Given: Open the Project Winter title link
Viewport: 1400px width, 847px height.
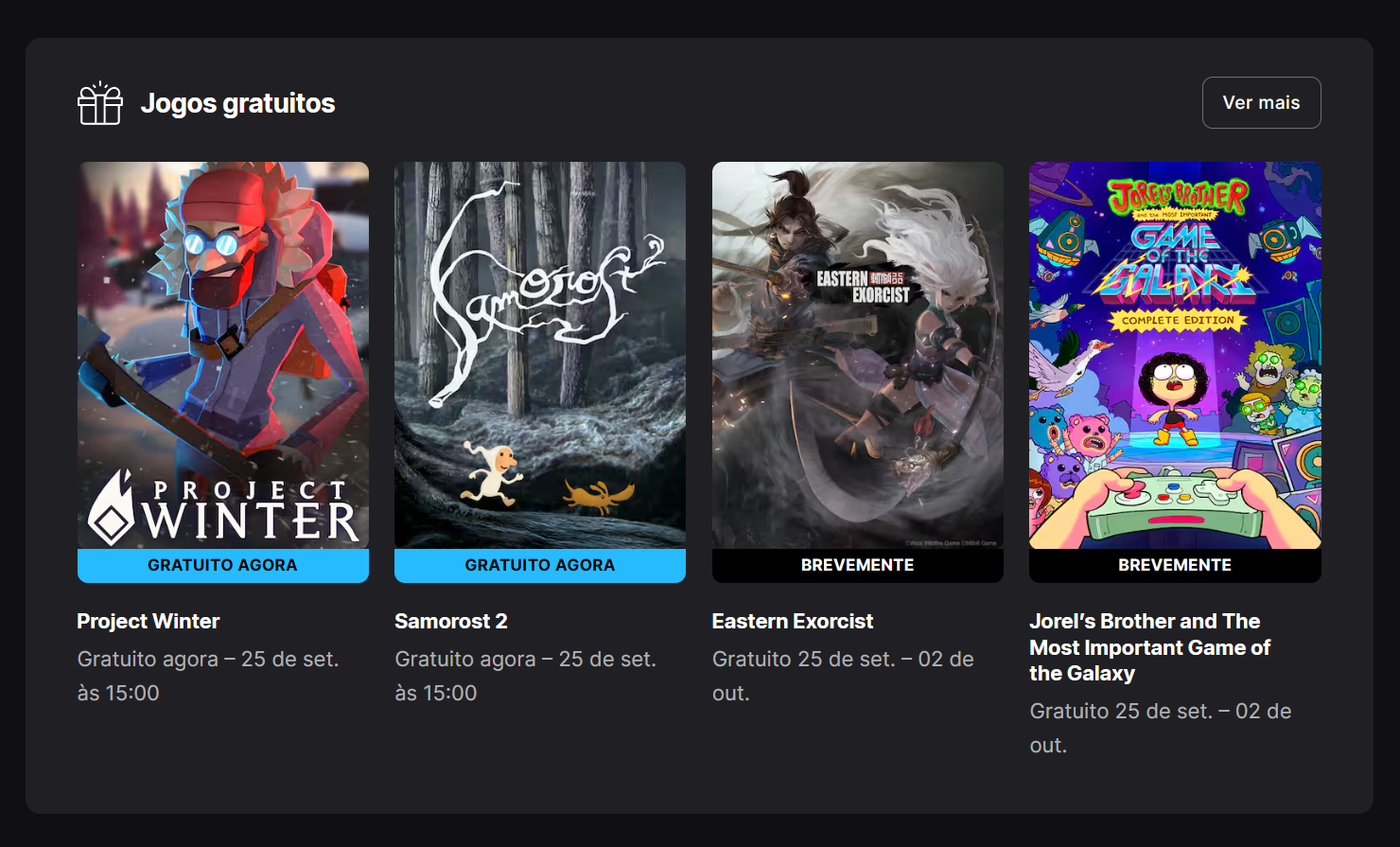Looking at the screenshot, I should pos(149,621).
